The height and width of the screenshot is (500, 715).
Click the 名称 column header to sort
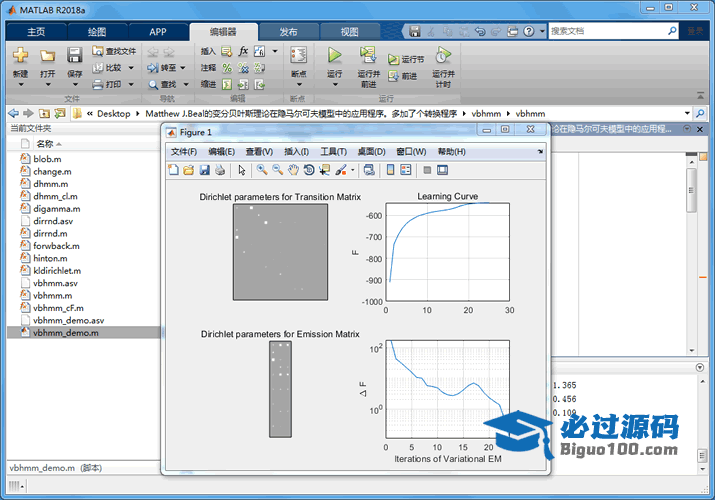tap(45, 144)
